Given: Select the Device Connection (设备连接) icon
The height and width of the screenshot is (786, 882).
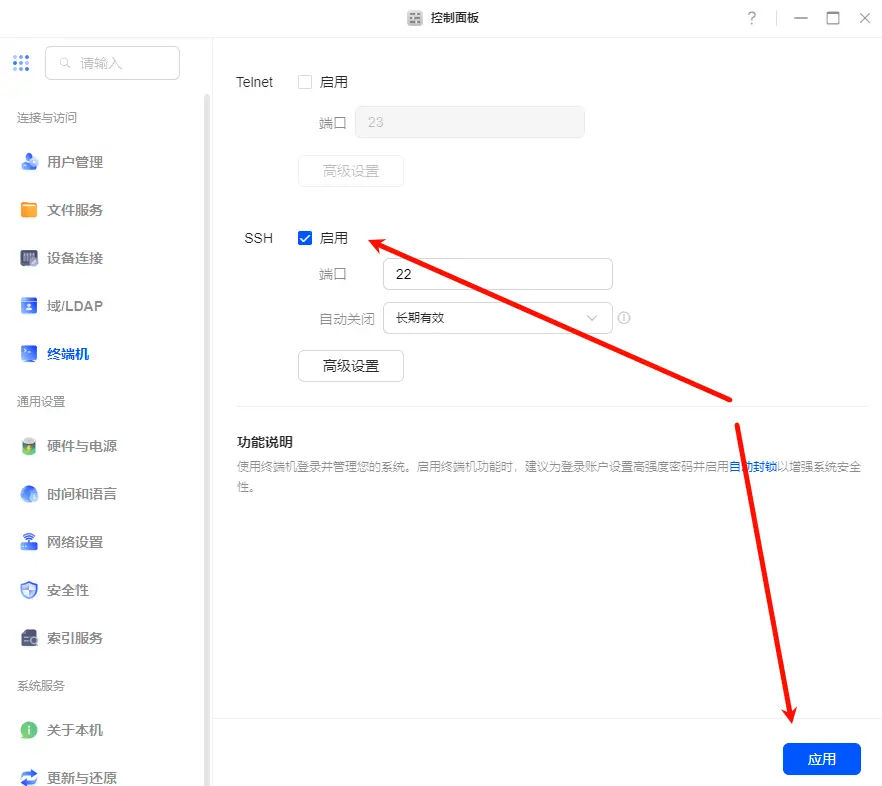Looking at the screenshot, I should coord(29,258).
